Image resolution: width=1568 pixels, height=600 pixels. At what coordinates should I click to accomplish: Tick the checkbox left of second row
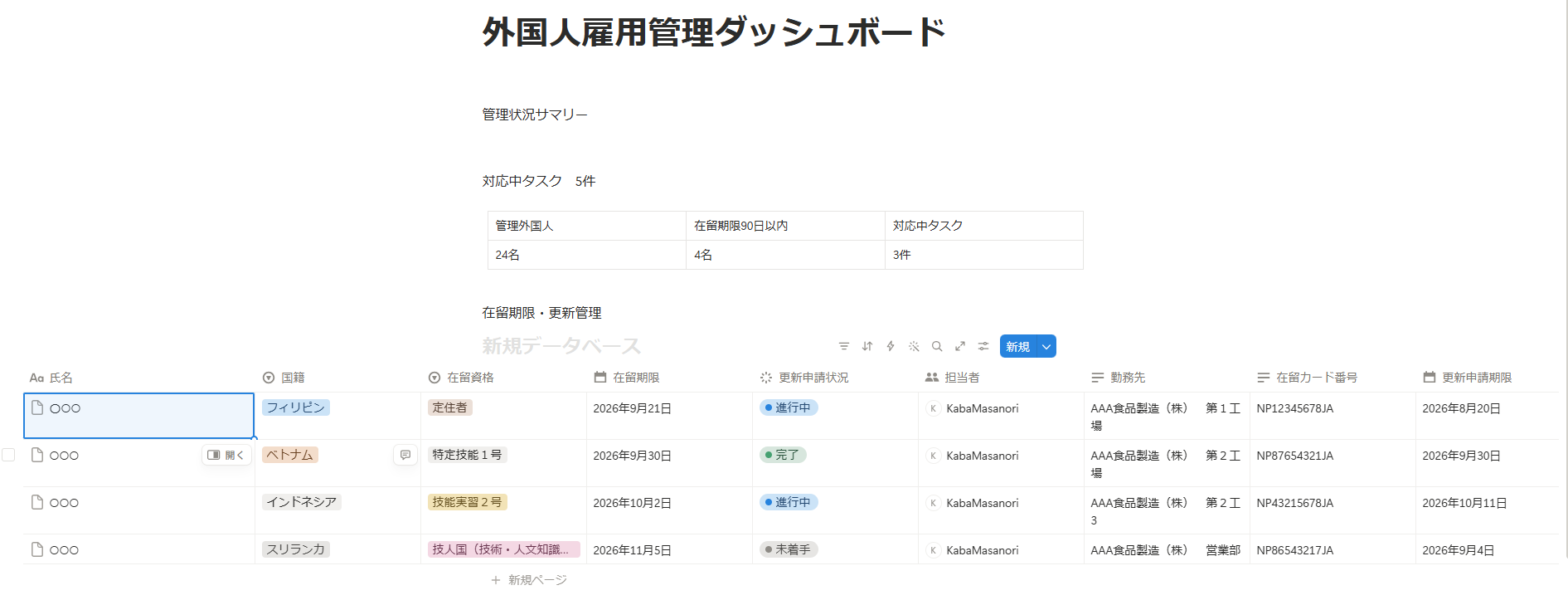coord(8,455)
